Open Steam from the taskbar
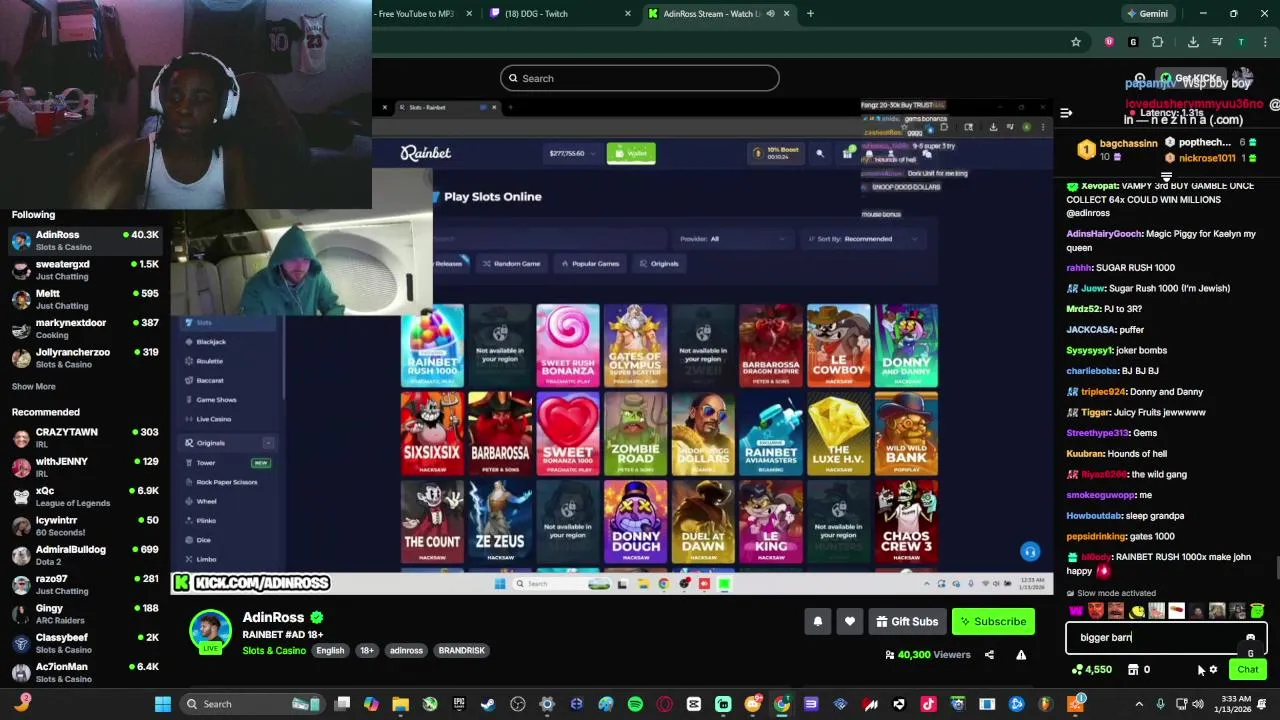 [x=488, y=704]
